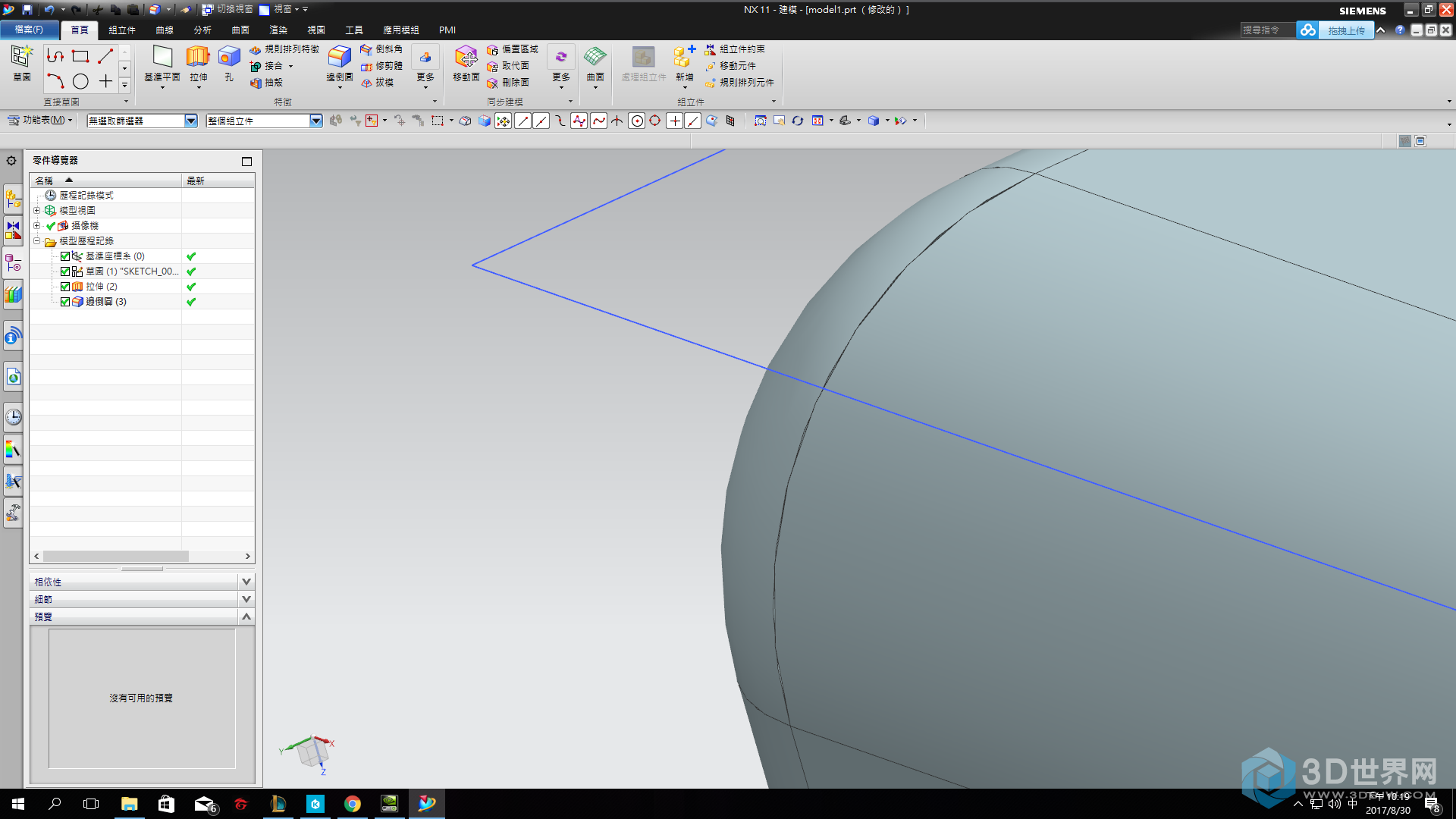Click the 偏置區域 offset region tool
The width and height of the screenshot is (1456, 819).
click(x=513, y=49)
